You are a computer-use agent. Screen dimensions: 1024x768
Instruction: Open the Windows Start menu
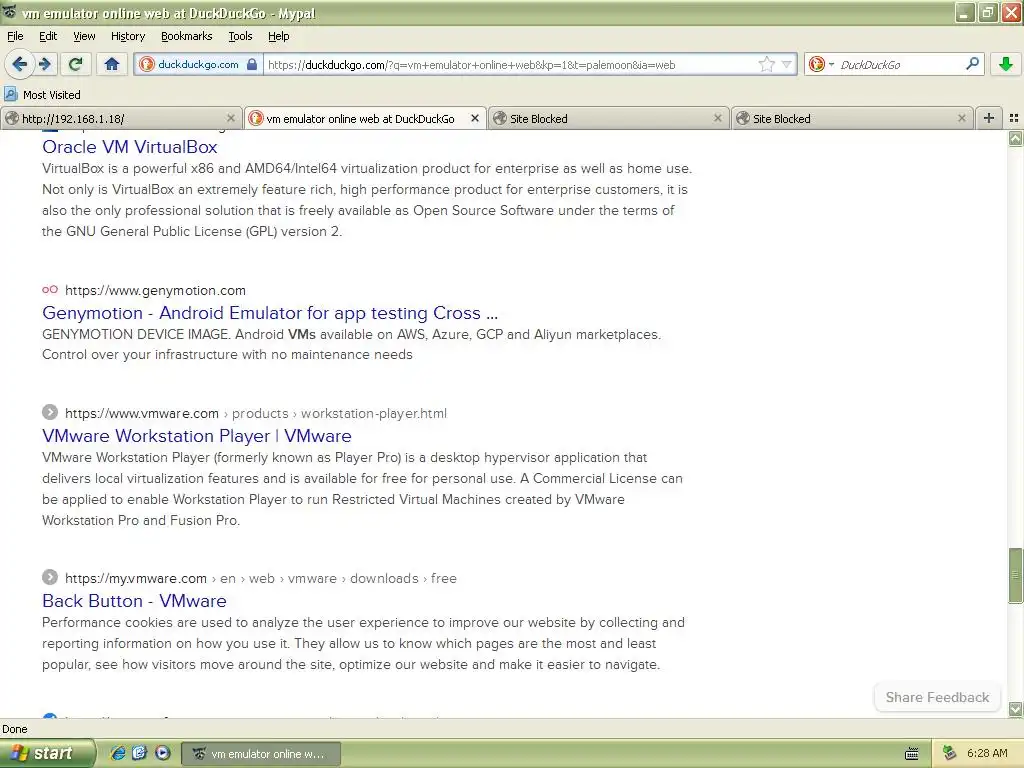point(46,754)
